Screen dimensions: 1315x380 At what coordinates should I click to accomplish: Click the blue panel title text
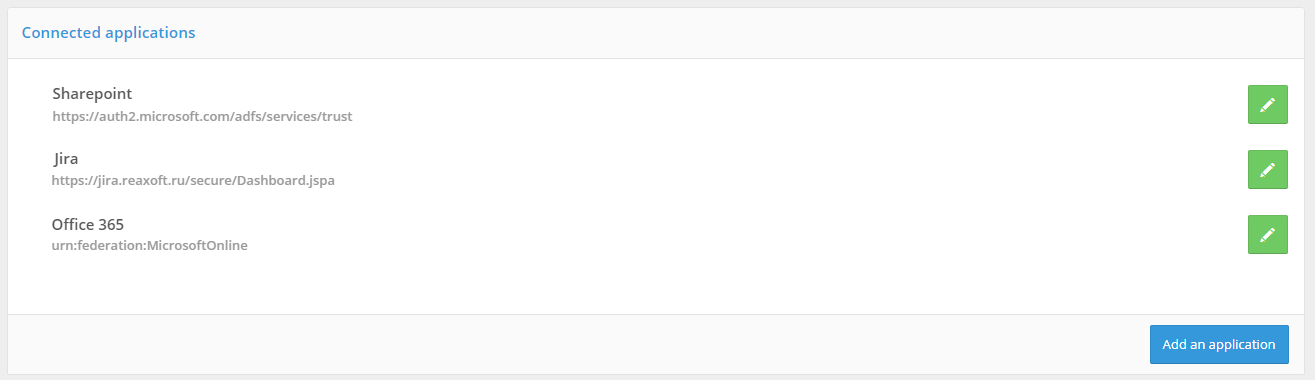pyautogui.click(x=108, y=33)
